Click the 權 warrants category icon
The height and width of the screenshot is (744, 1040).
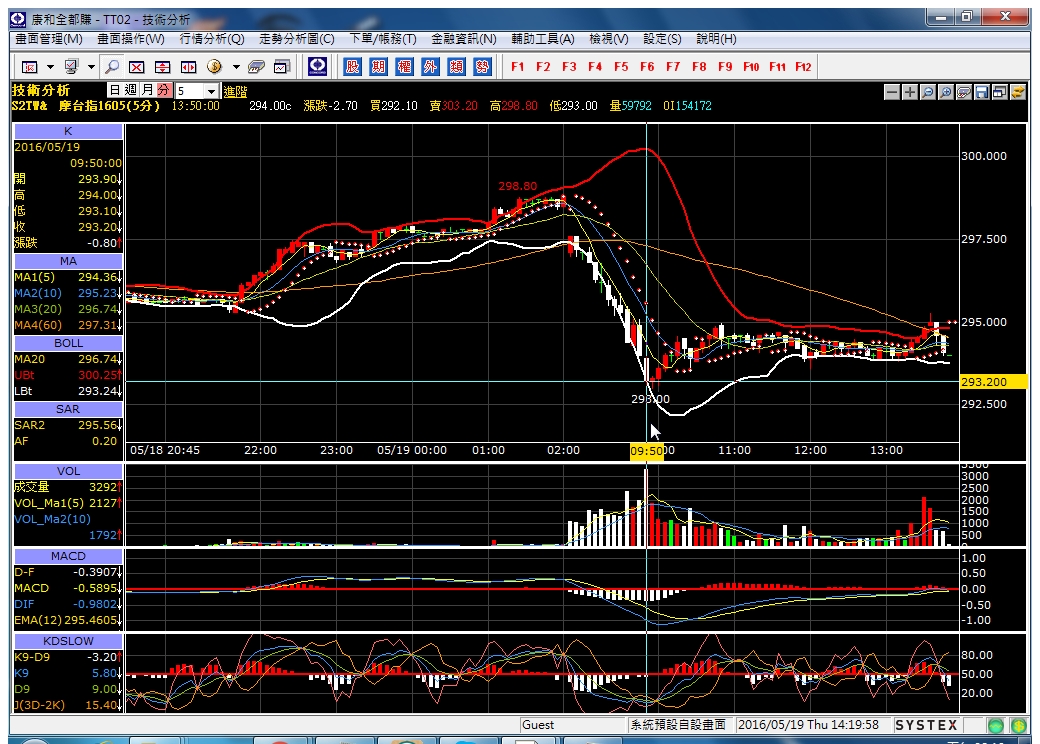[x=404, y=66]
